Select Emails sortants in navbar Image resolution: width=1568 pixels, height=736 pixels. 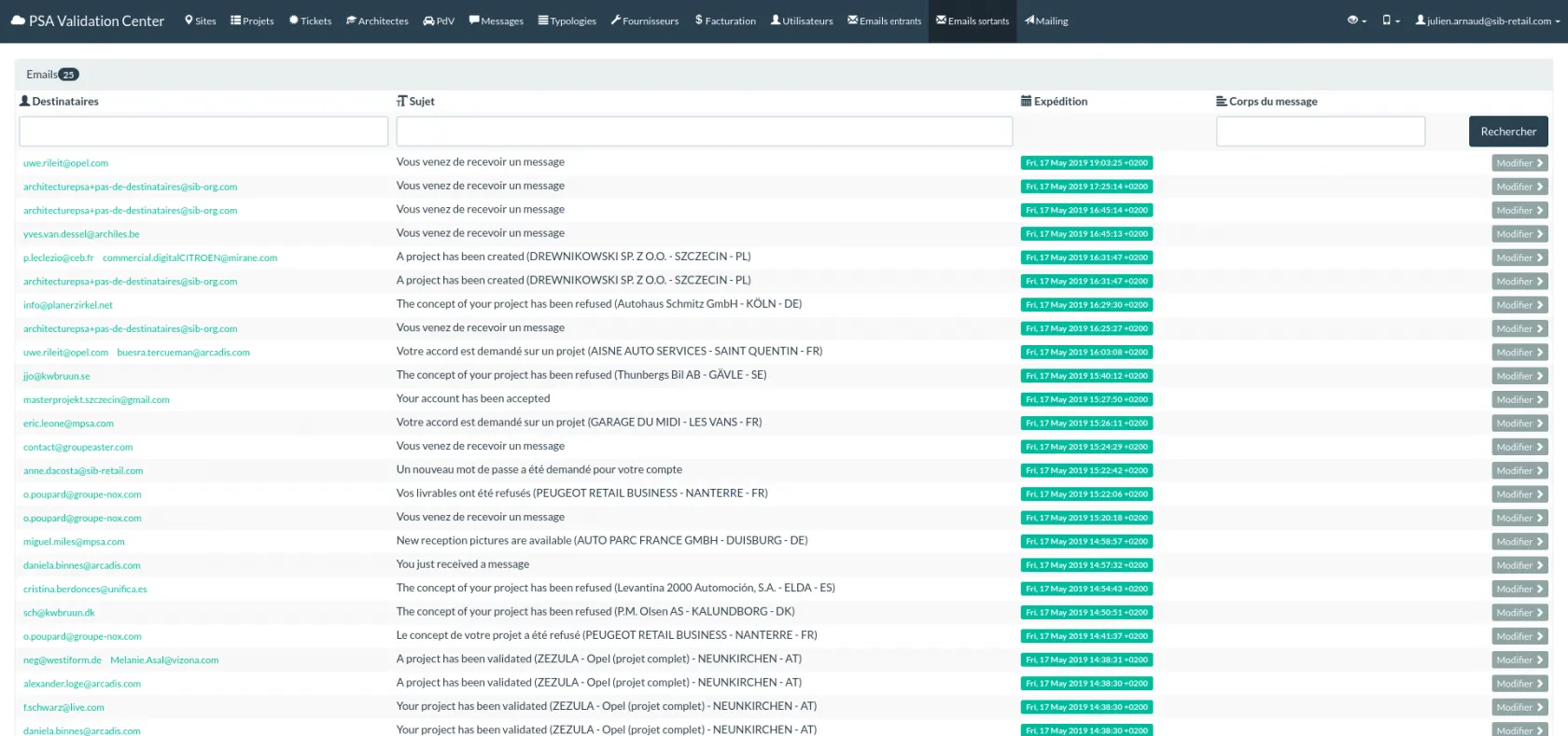click(x=973, y=21)
